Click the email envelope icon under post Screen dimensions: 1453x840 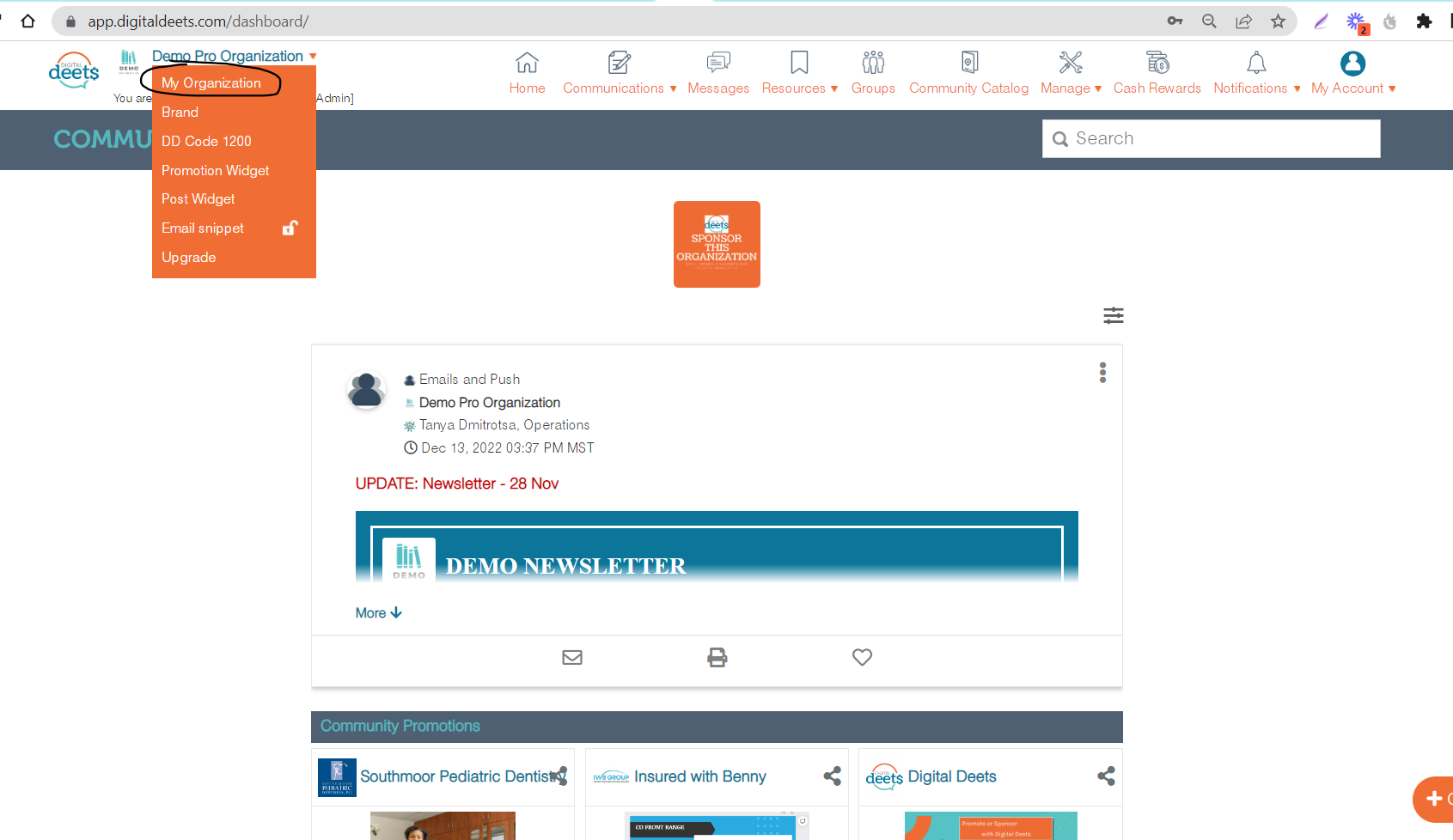[x=572, y=657]
